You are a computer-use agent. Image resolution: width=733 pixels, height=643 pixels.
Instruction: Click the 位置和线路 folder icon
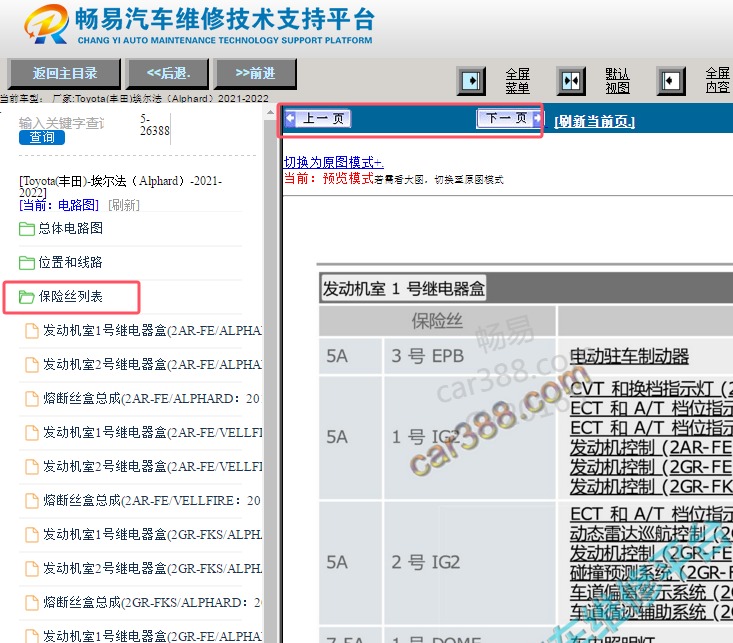point(27,263)
